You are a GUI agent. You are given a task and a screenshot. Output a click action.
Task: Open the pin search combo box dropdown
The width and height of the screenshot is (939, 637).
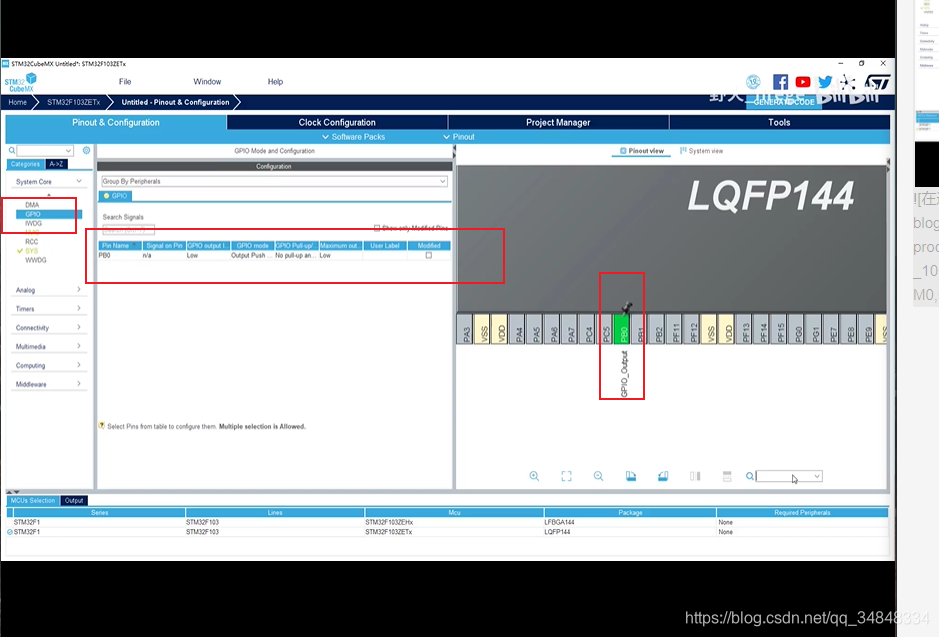(x=817, y=477)
